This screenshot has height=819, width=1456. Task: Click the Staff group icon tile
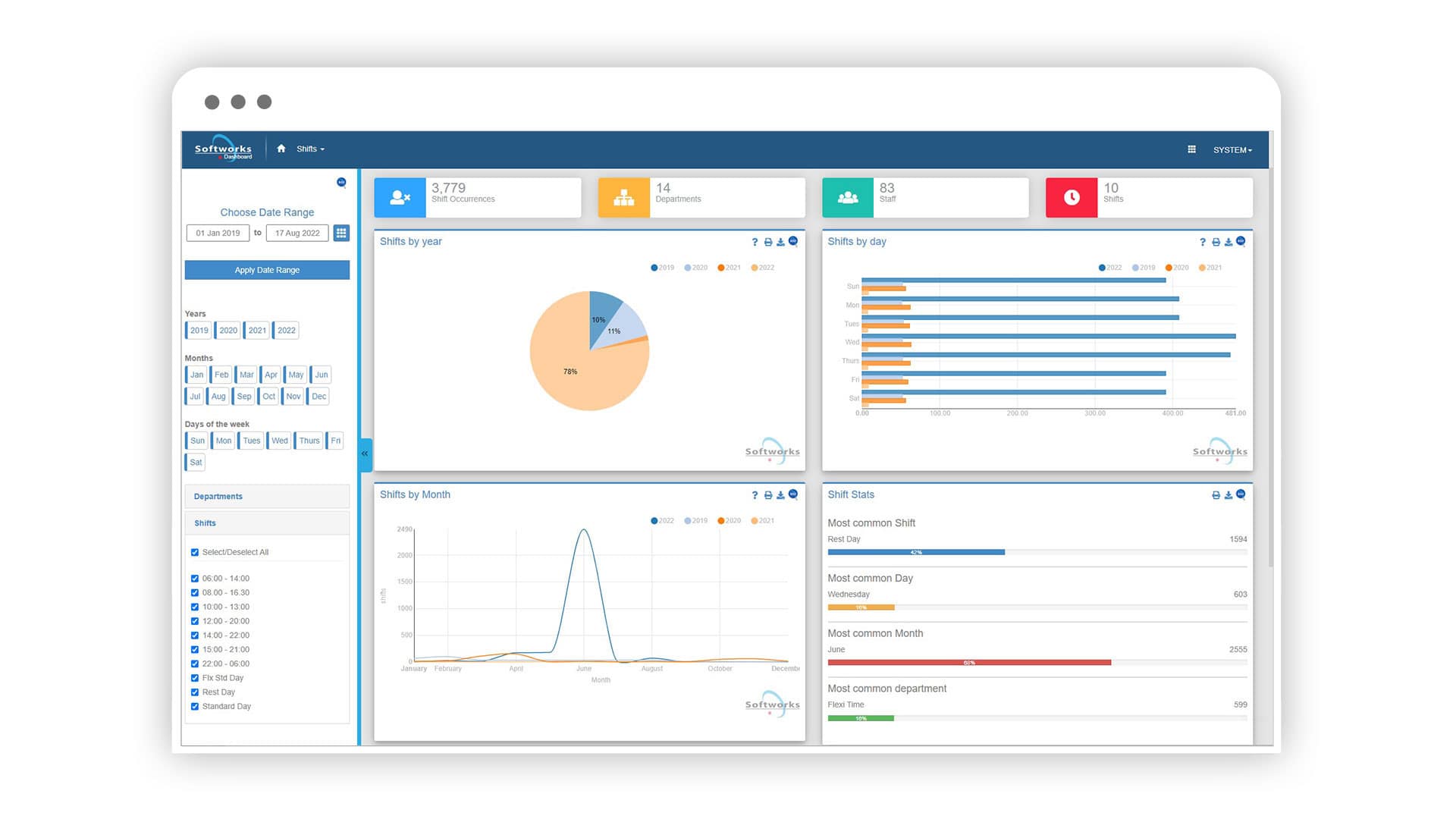click(848, 198)
